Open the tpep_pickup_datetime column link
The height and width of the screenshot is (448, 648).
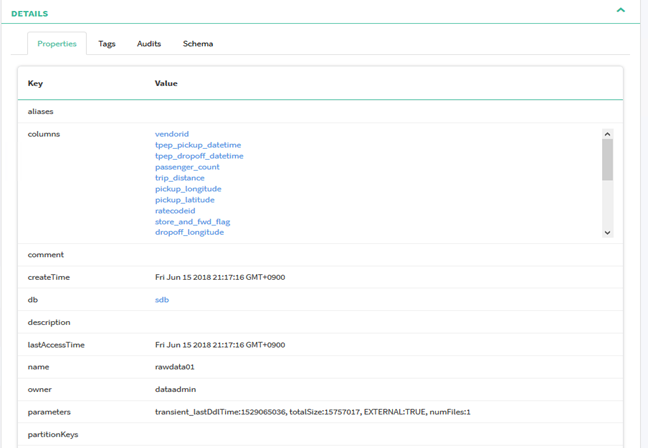[198, 145]
